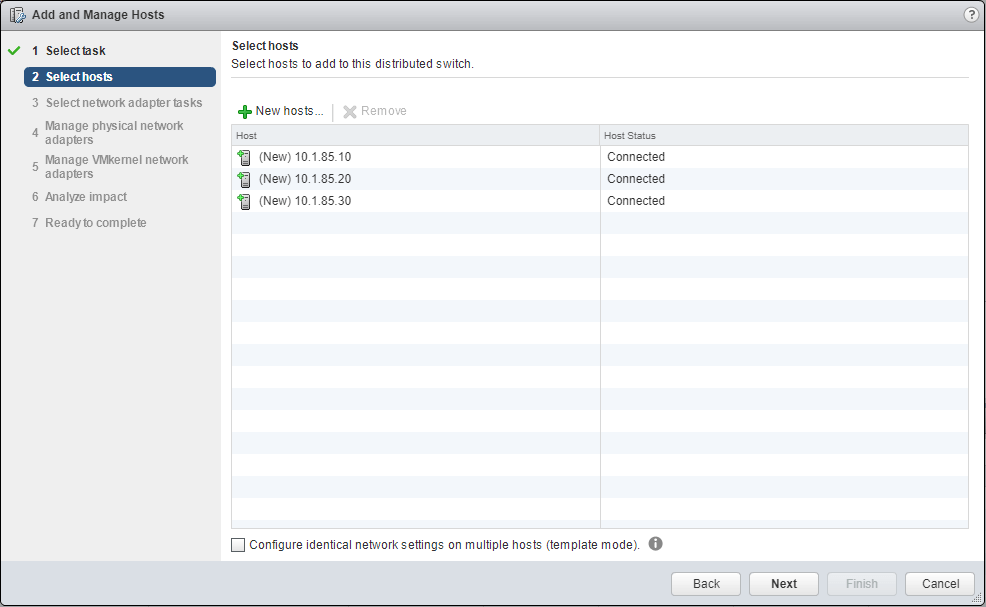The image size is (986, 607).
Task: Click the template mode checkbox label text
Action: (445, 545)
